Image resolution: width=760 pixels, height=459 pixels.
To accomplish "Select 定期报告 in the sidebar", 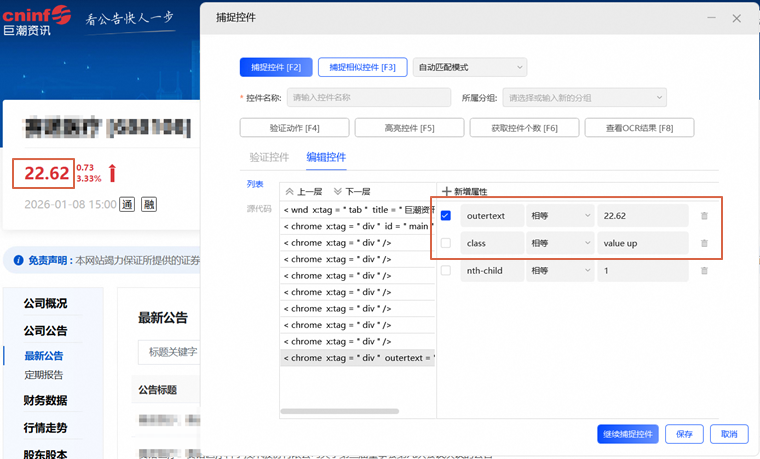I will 44,375.
